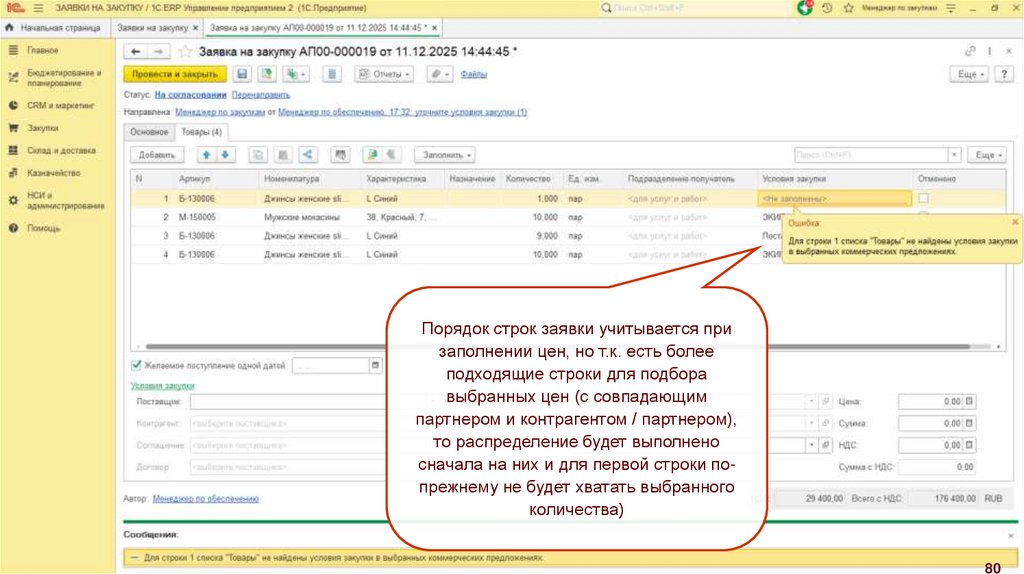Open the Отчеты dropdown

384,74
